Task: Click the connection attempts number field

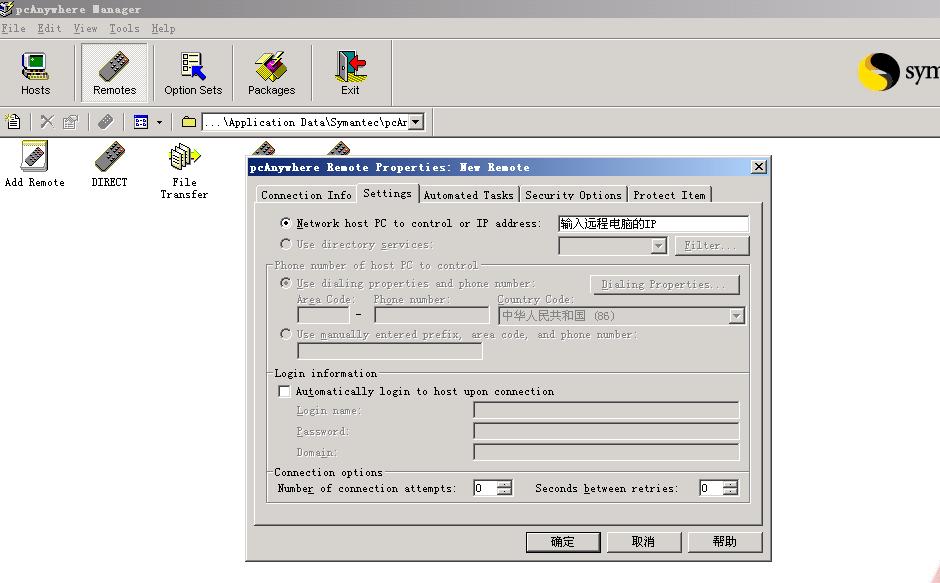Action: pyautogui.click(x=486, y=488)
